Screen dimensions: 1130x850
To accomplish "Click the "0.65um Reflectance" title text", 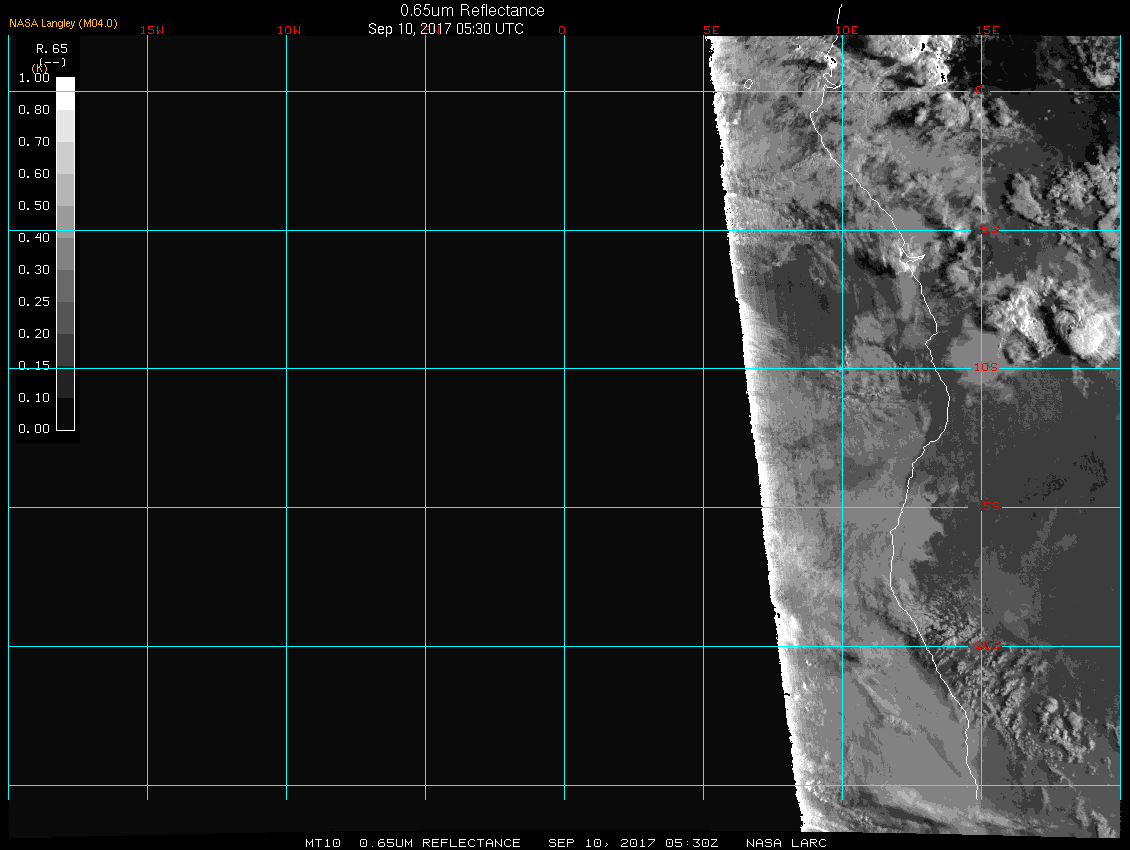I will 472,10.
